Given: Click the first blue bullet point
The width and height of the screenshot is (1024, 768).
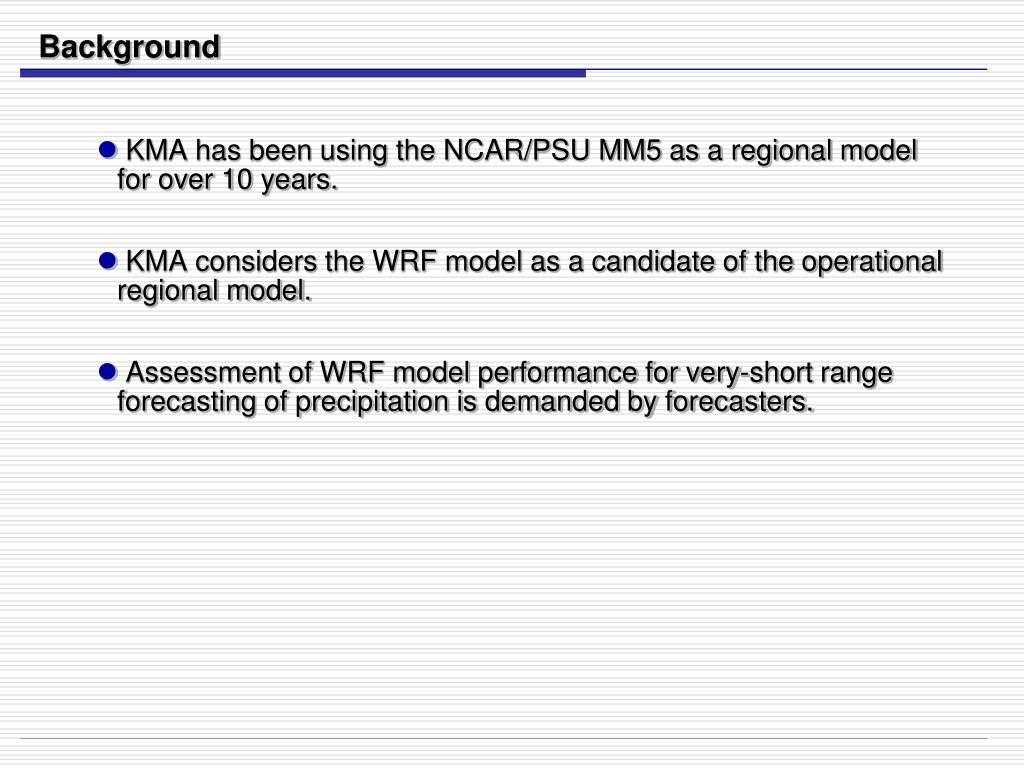Looking at the screenshot, I should click(108, 150).
